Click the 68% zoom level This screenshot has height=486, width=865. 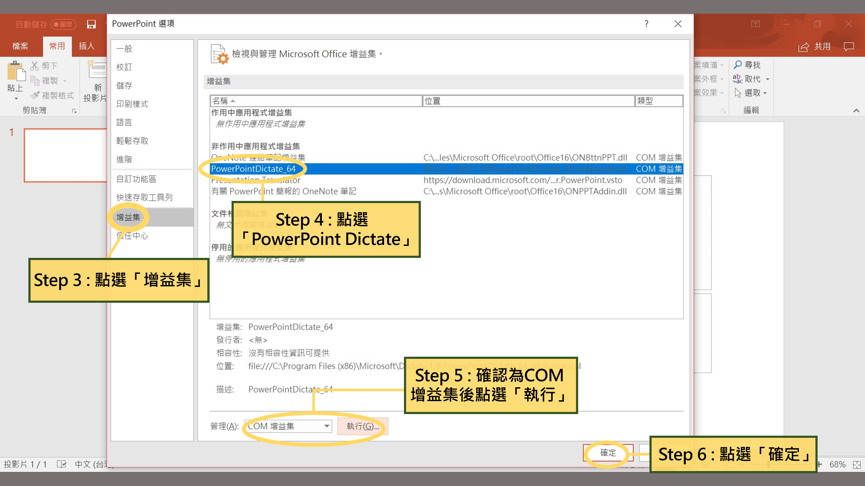[x=837, y=464]
